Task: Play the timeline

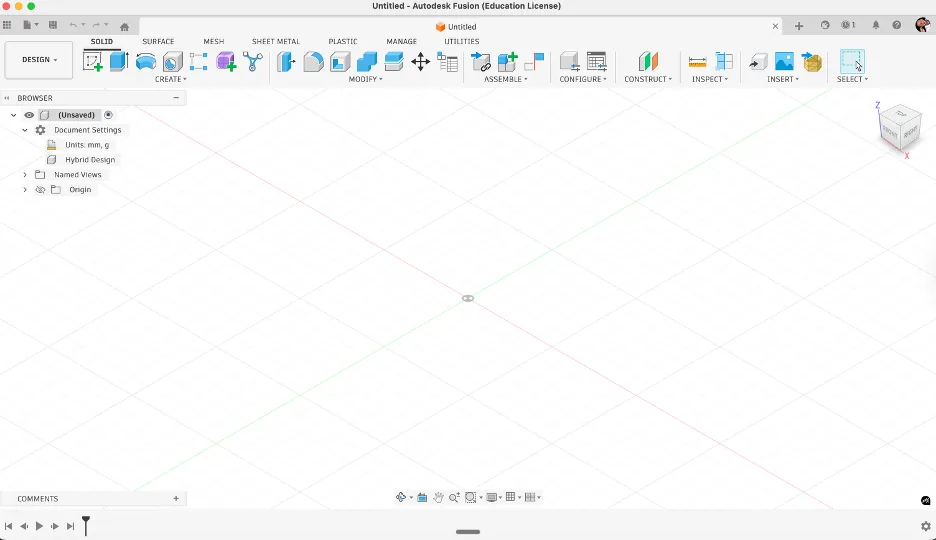Action: coord(39,526)
